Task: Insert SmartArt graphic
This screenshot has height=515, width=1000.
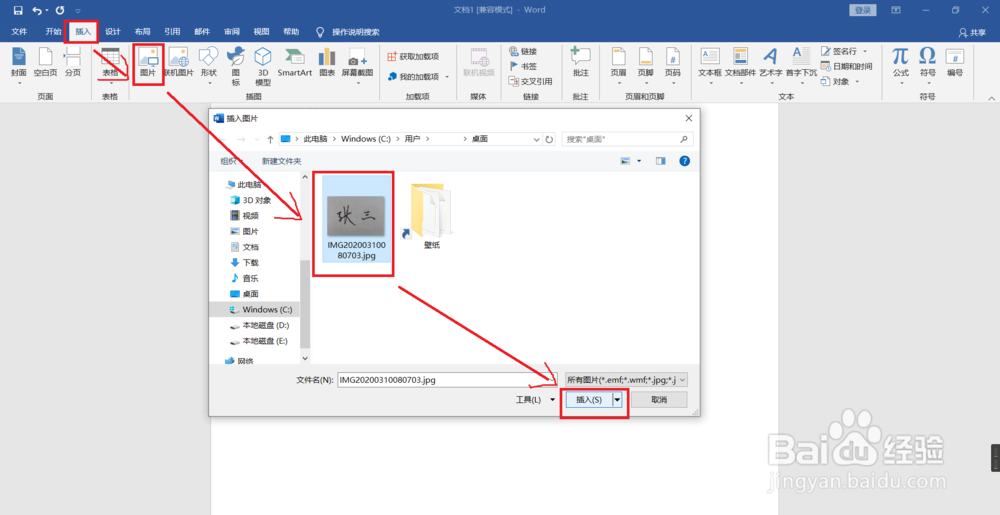Action: point(295,63)
